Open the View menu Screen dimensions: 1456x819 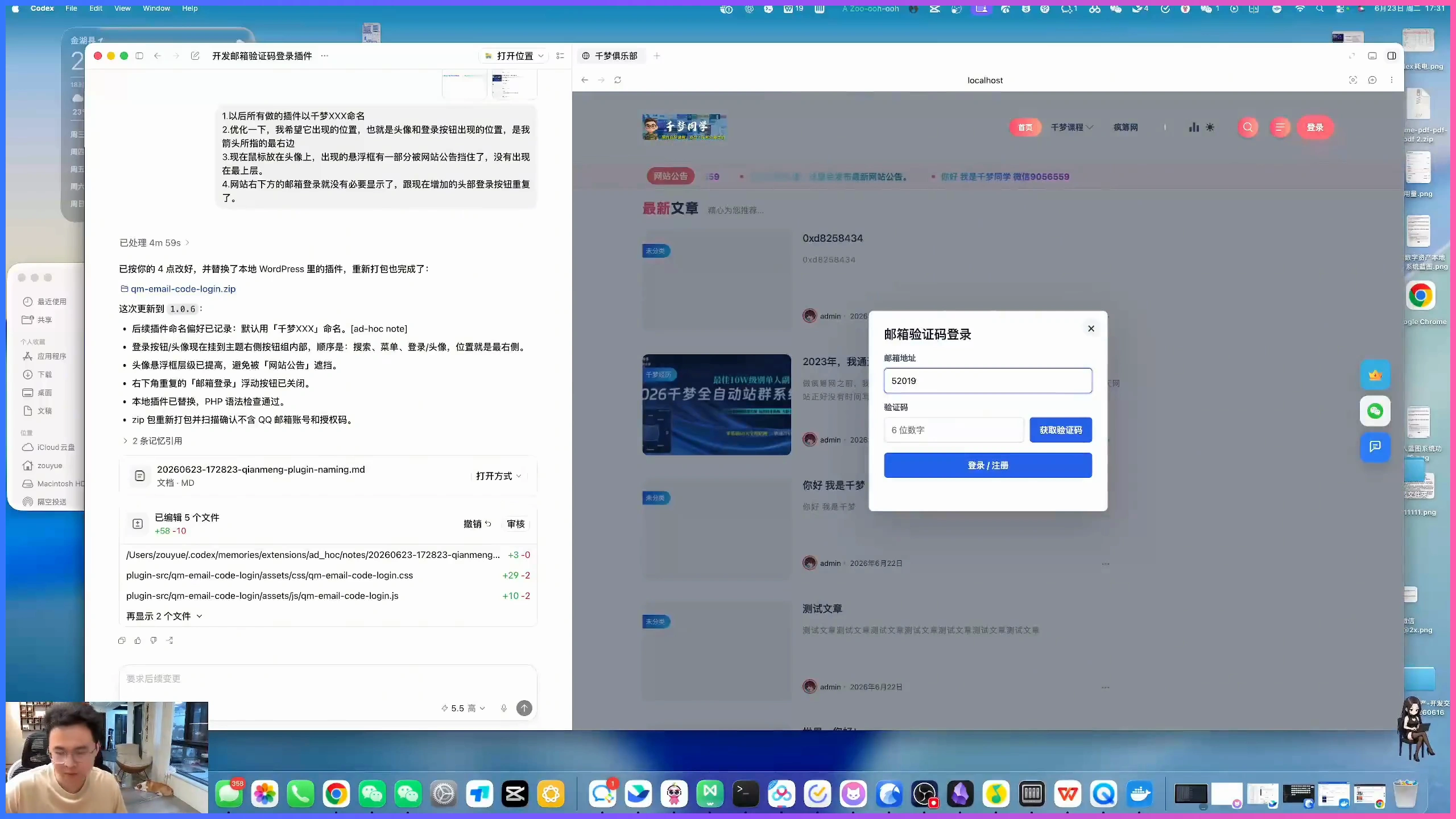[x=122, y=8]
